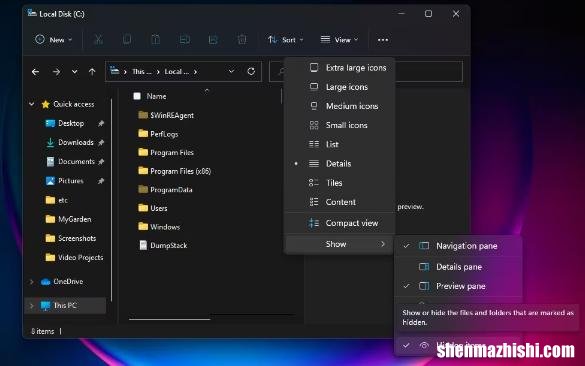Open Documents in quick access

coord(76,162)
